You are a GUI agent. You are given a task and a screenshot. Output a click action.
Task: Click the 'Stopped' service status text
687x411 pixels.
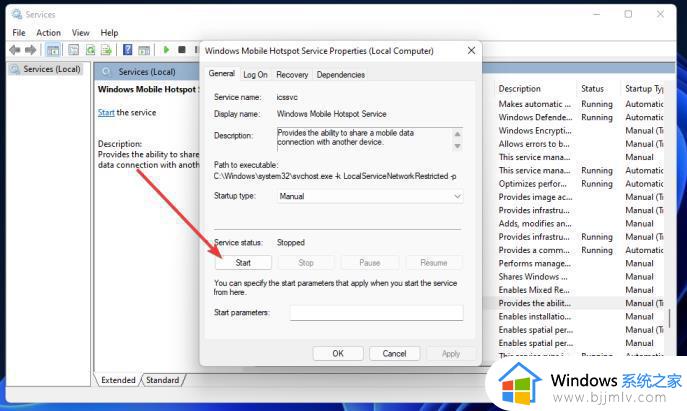click(x=290, y=242)
